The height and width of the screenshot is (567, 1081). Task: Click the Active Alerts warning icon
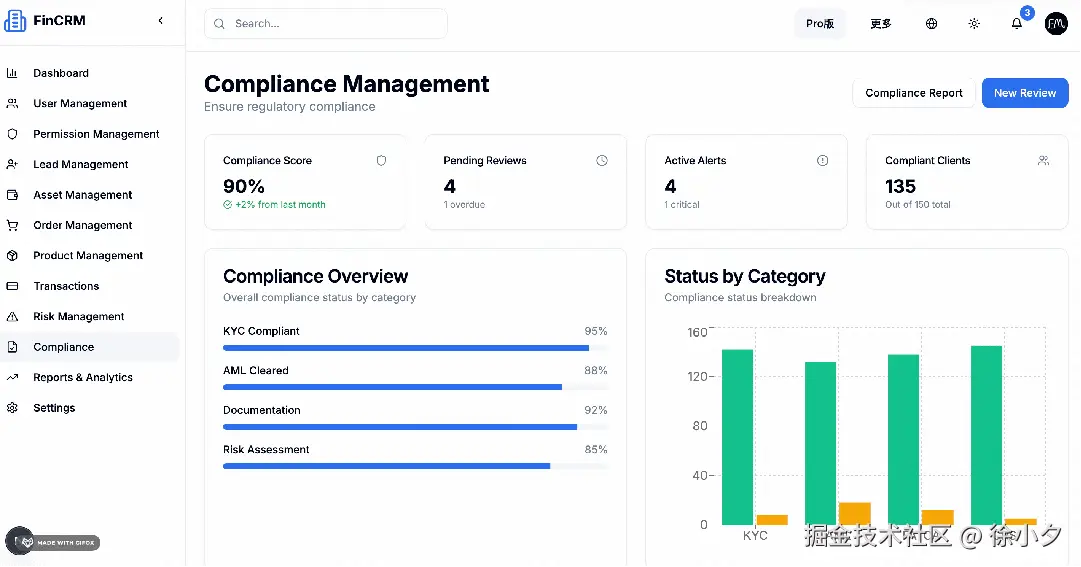822,161
